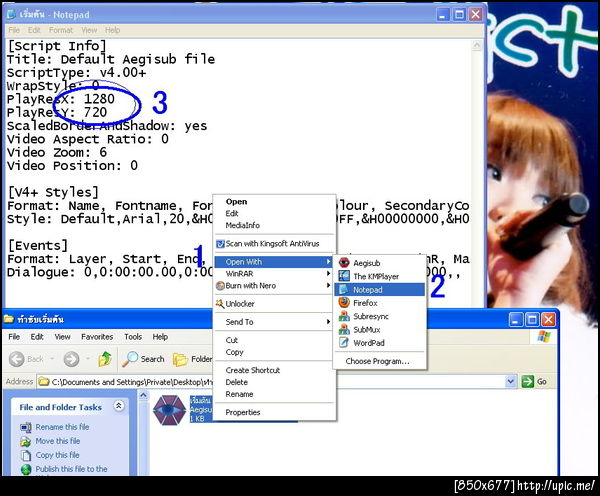Expand Burn with Nero submenu
Viewport: 600px width, 496px height.
(x=274, y=286)
